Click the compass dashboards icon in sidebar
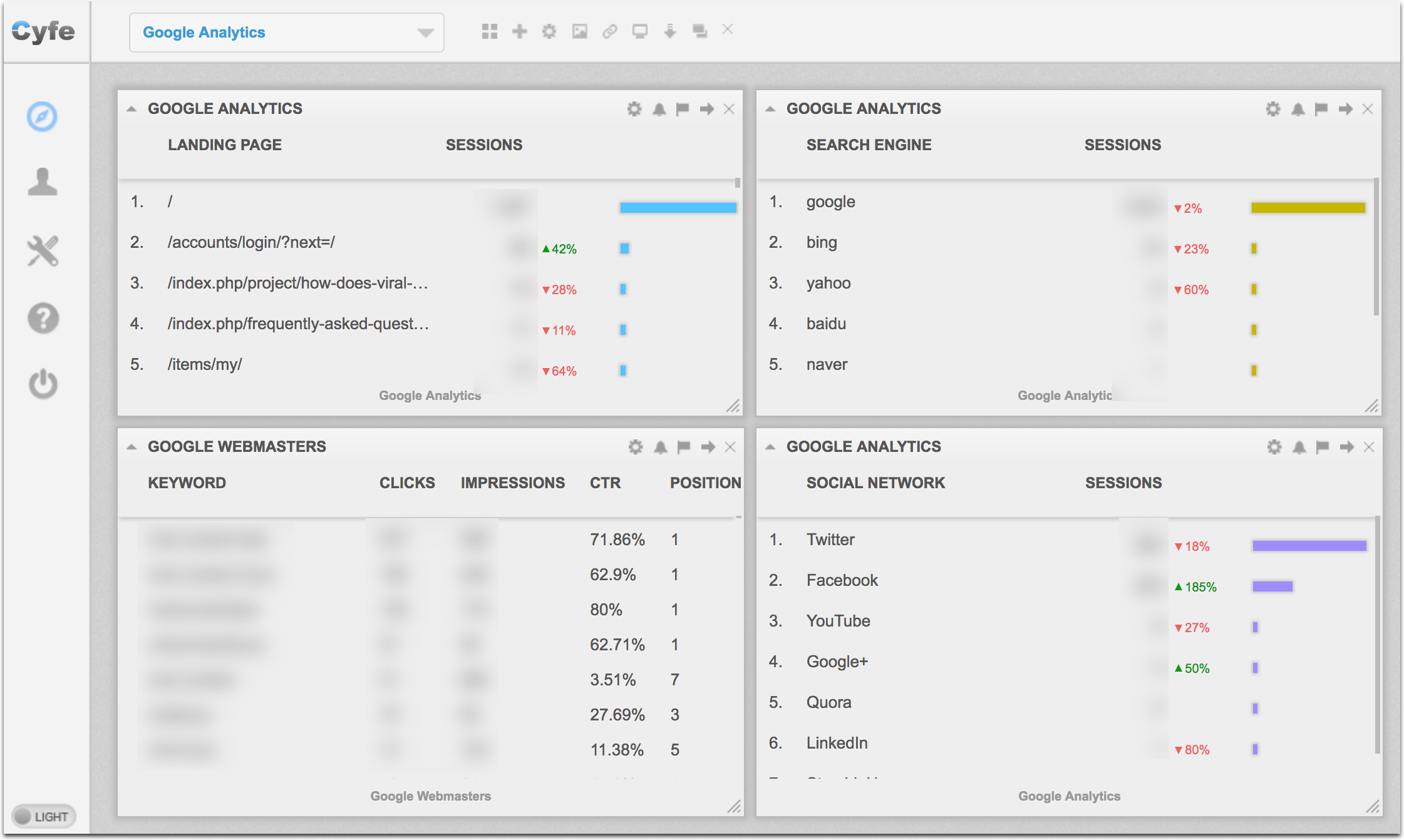The width and height of the screenshot is (1404, 840). (x=42, y=116)
